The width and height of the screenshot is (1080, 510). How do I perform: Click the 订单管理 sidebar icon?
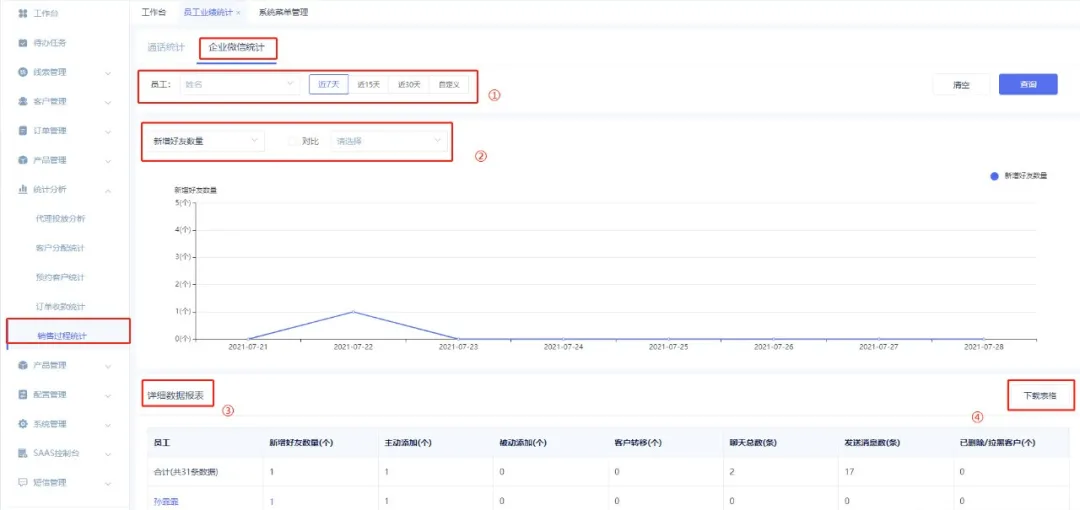(23, 130)
